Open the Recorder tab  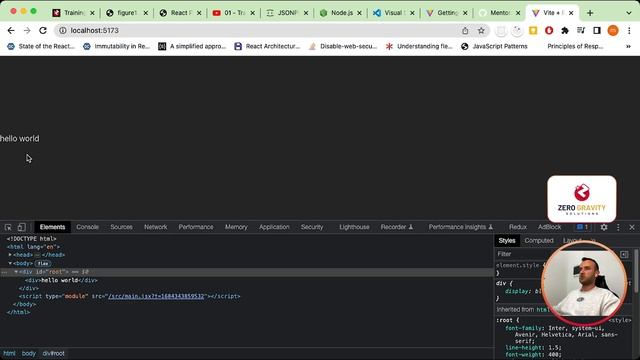396,227
